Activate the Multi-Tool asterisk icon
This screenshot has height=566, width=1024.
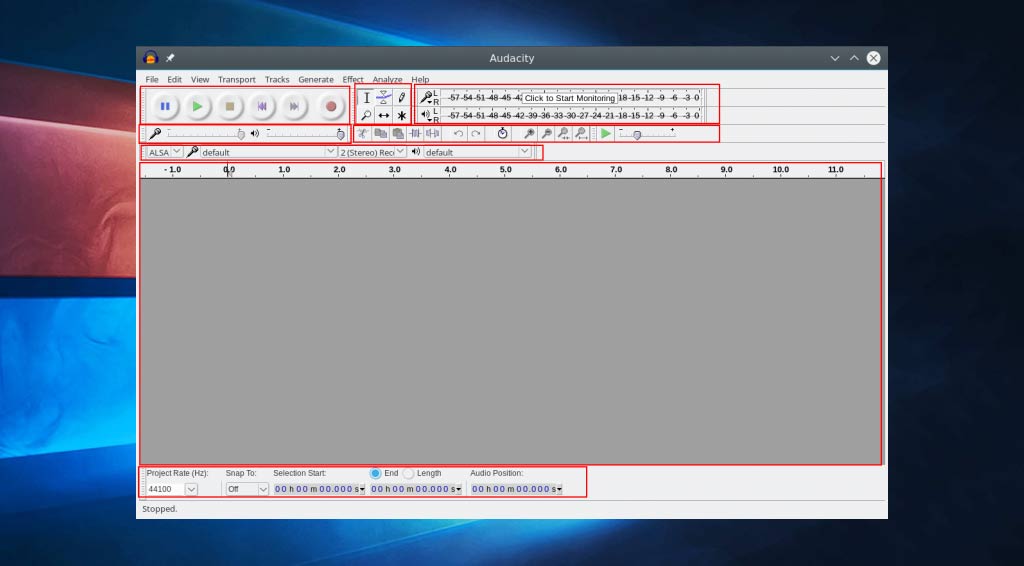401,116
